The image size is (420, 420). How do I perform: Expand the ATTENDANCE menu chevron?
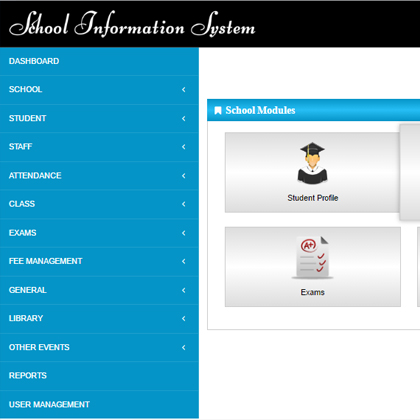pyautogui.click(x=184, y=176)
